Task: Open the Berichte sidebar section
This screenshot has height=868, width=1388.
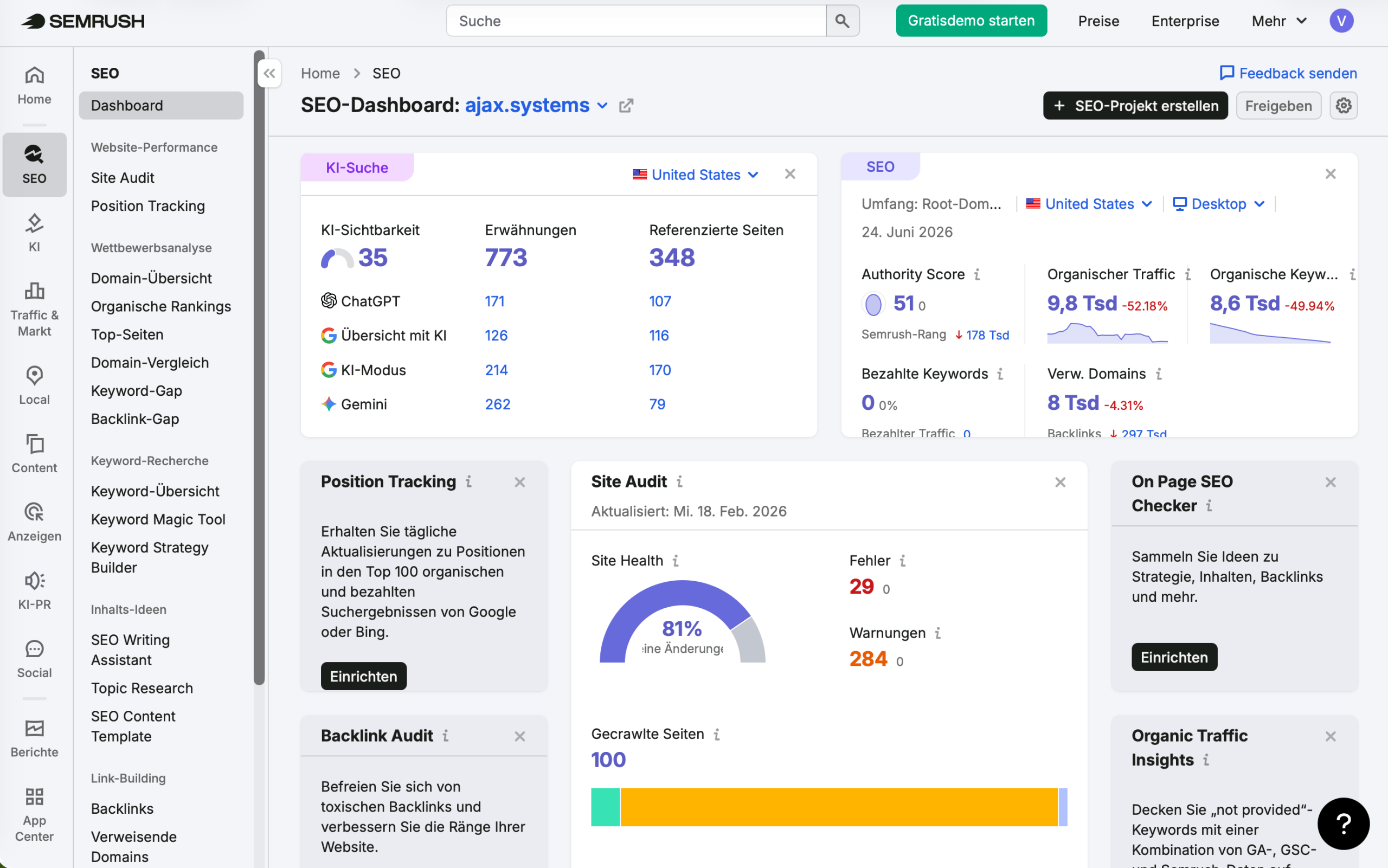Action: tap(35, 738)
